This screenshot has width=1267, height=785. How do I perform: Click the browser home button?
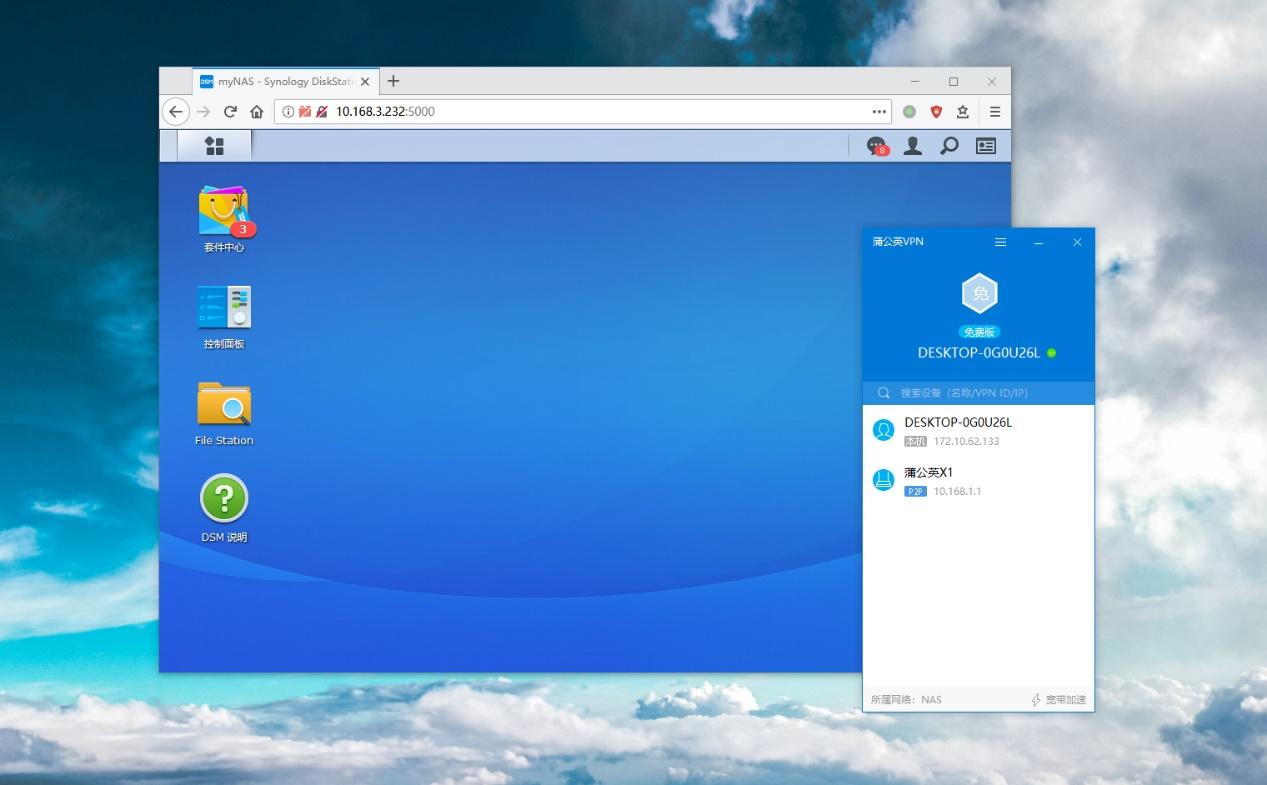tap(257, 112)
